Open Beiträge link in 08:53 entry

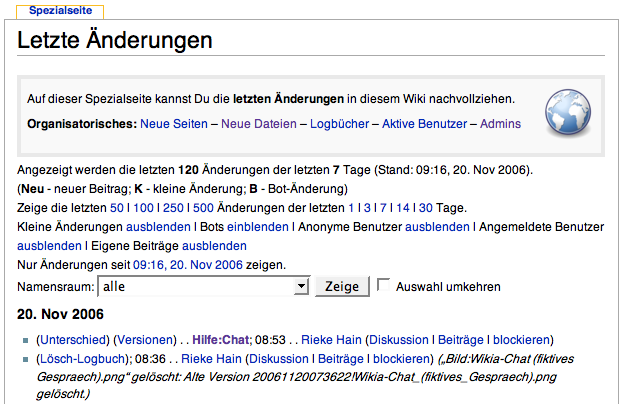tap(461, 340)
